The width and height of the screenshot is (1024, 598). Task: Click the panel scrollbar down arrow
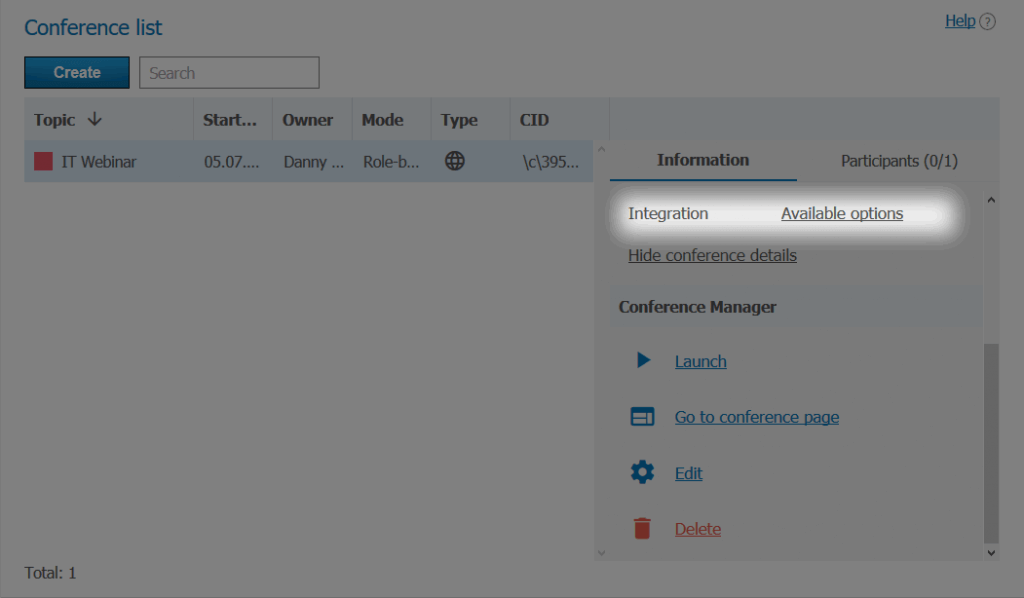[991, 551]
